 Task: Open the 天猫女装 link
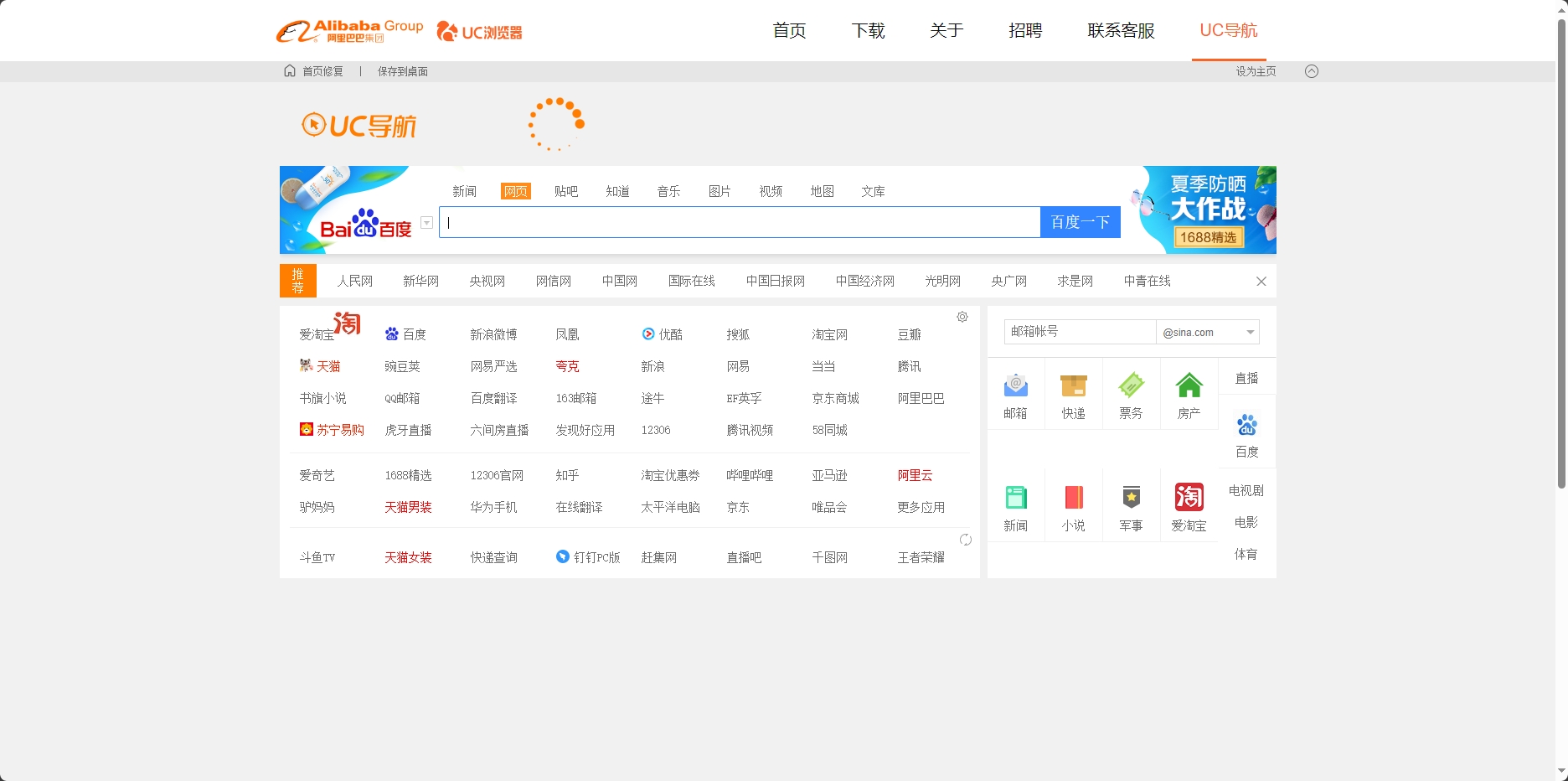click(409, 557)
